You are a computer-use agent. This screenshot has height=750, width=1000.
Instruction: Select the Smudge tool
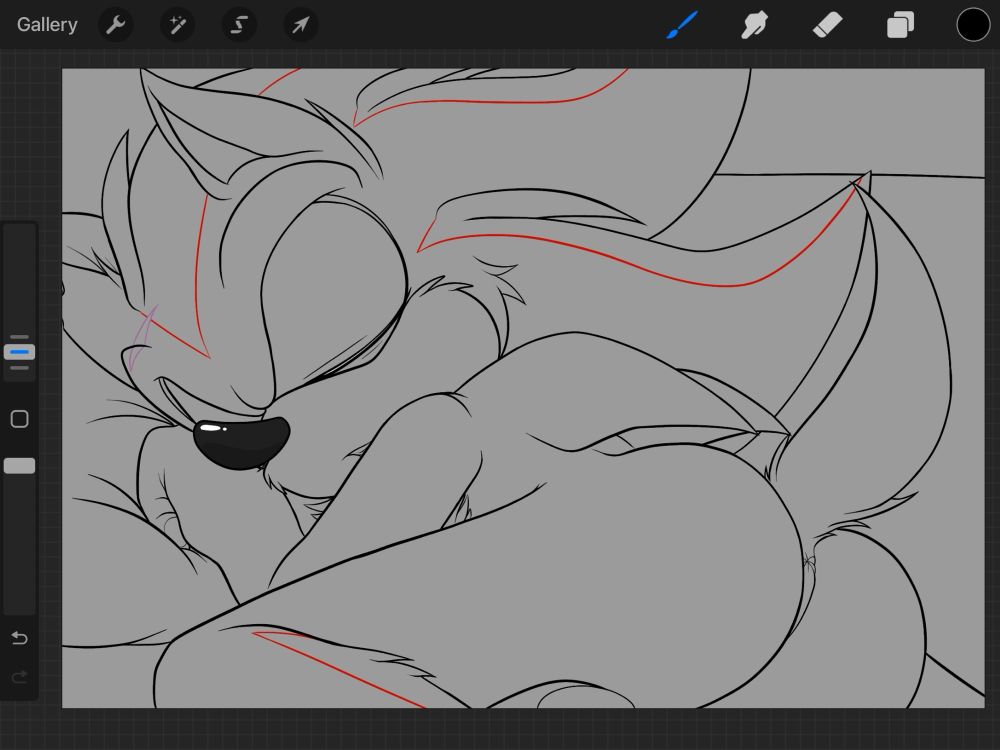point(755,25)
